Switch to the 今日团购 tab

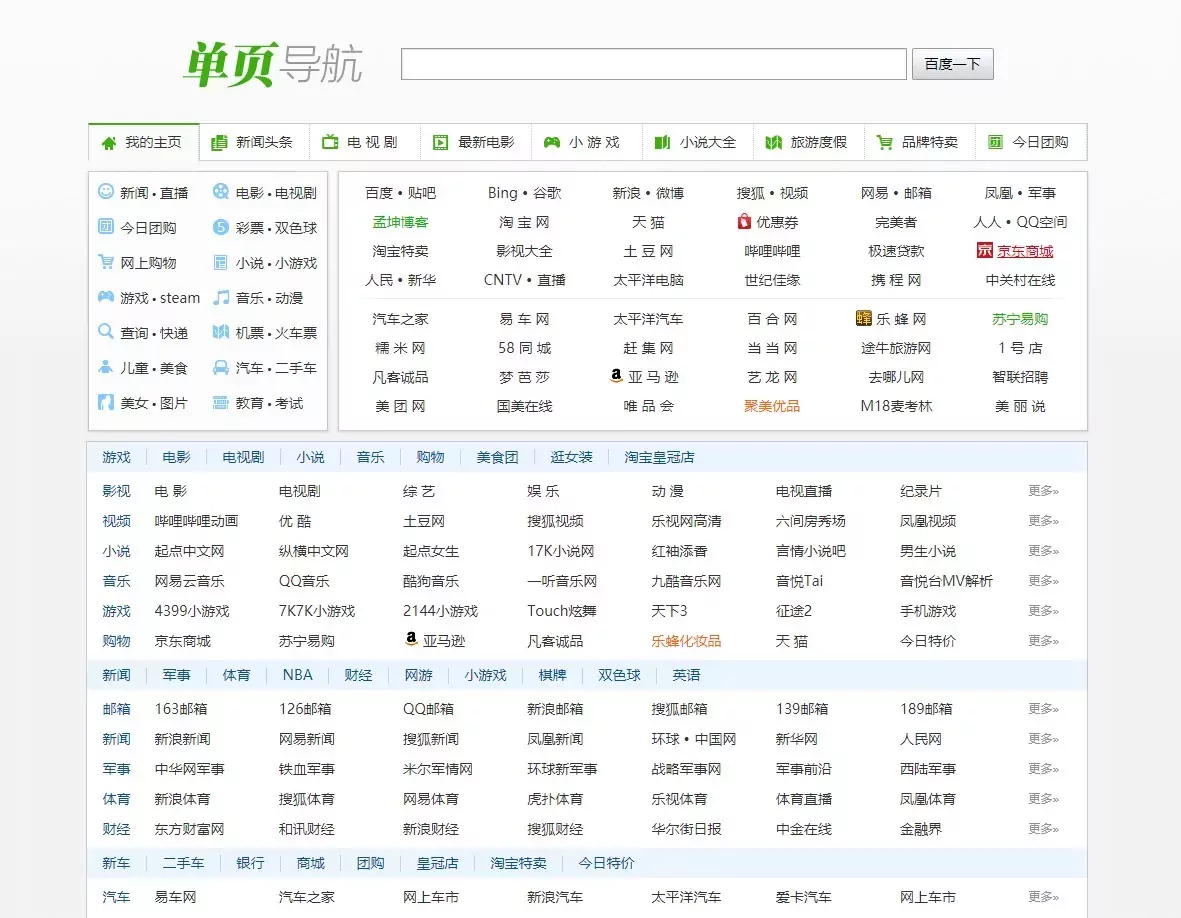1030,142
